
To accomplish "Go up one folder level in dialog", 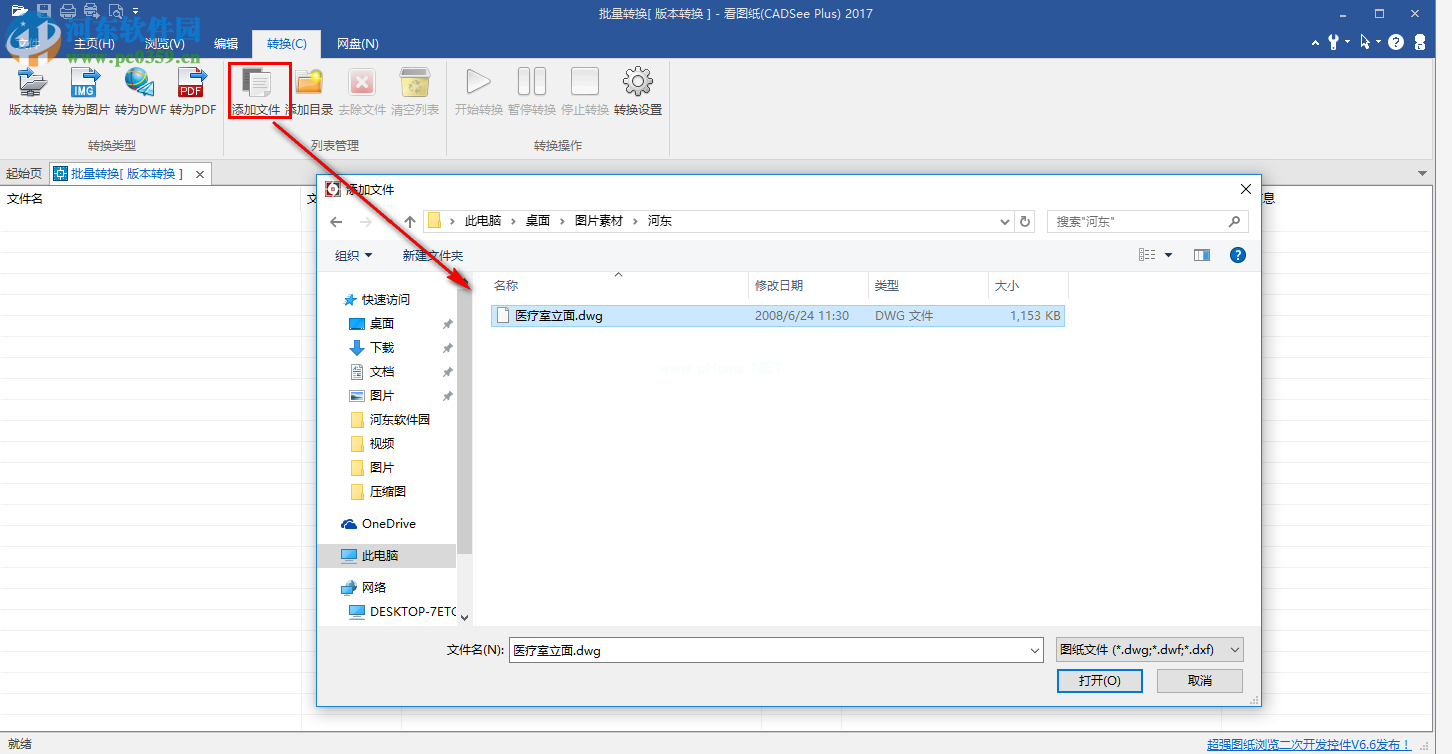I will (x=410, y=221).
